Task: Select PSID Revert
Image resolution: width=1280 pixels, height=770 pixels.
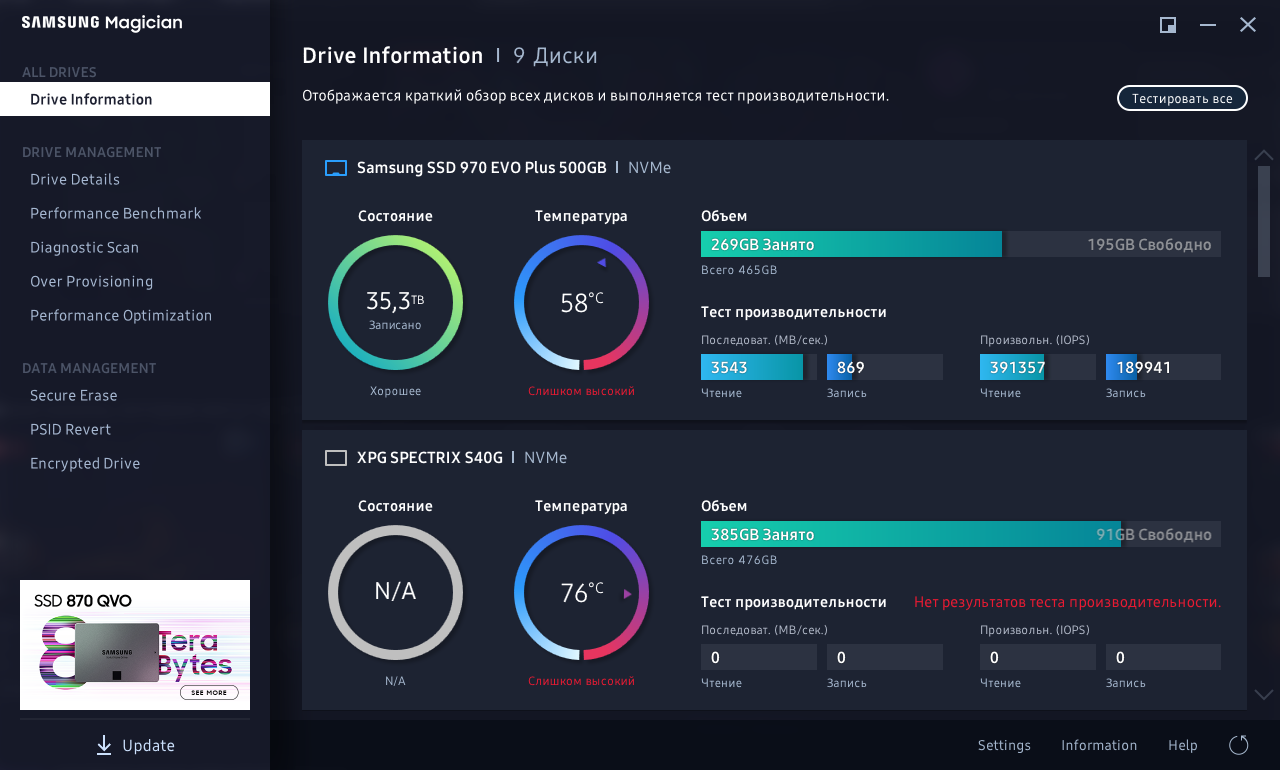Action: 70,429
